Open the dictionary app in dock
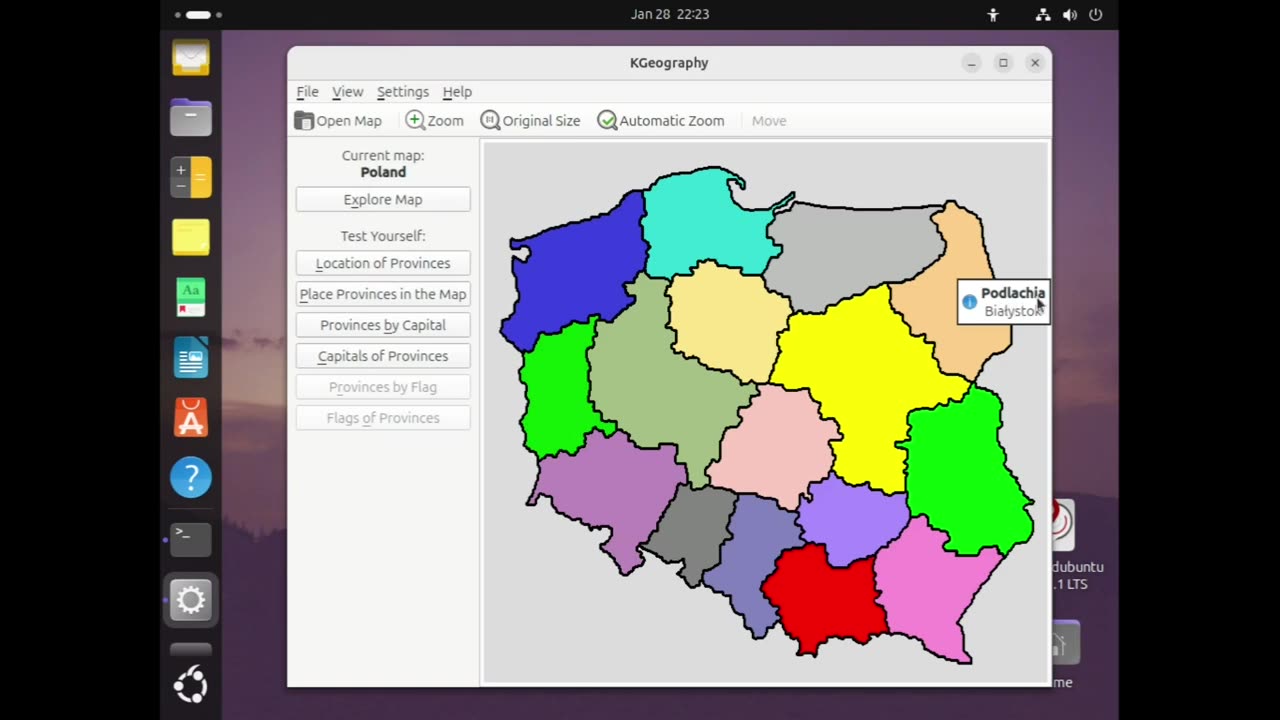Image resolution: width=1280 pixels, height=720 pixels. point(191,297)
